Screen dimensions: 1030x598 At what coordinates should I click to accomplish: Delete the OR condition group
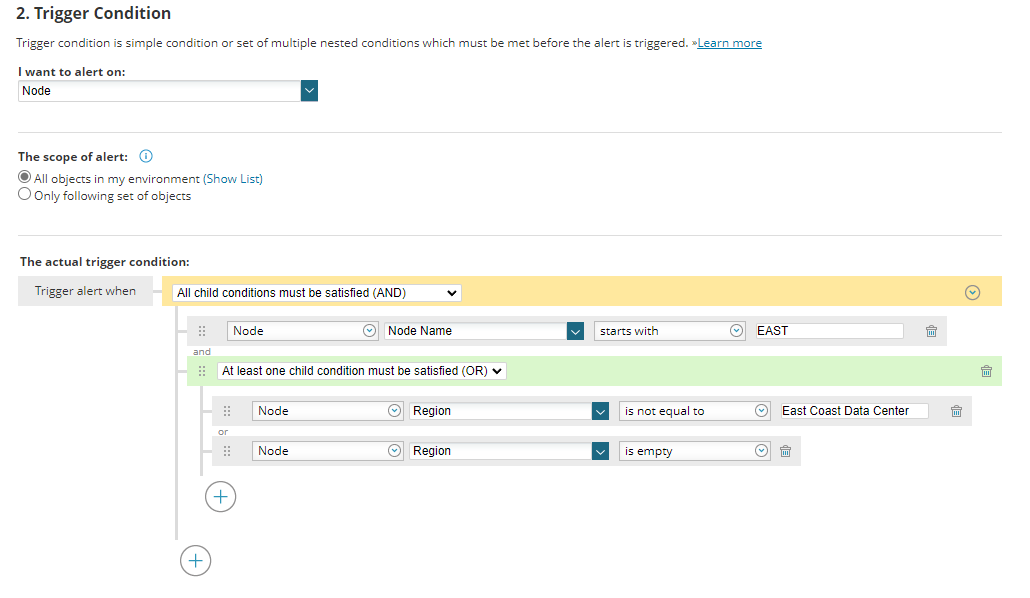pos(986,371)
